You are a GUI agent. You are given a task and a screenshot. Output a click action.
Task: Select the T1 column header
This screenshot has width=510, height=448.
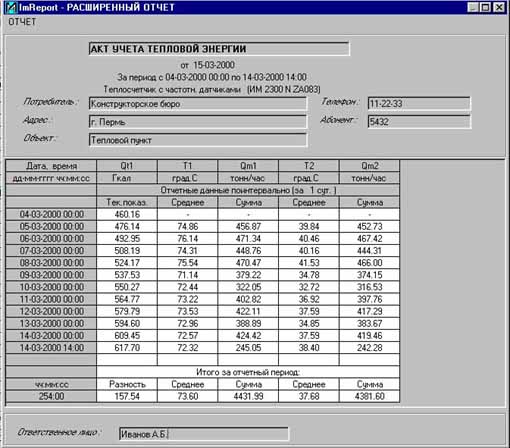click(187, 166)
